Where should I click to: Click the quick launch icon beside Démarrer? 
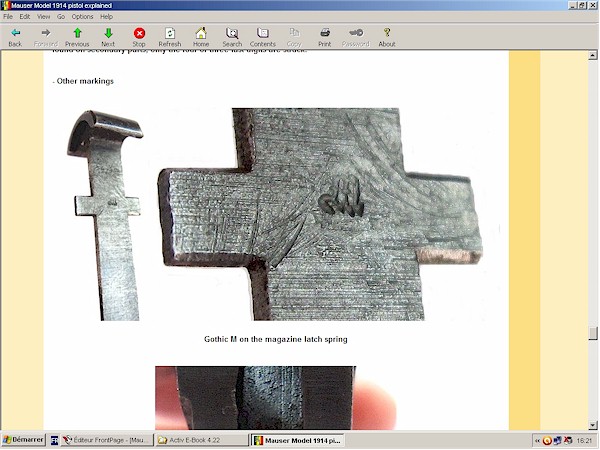pos(54,440)
